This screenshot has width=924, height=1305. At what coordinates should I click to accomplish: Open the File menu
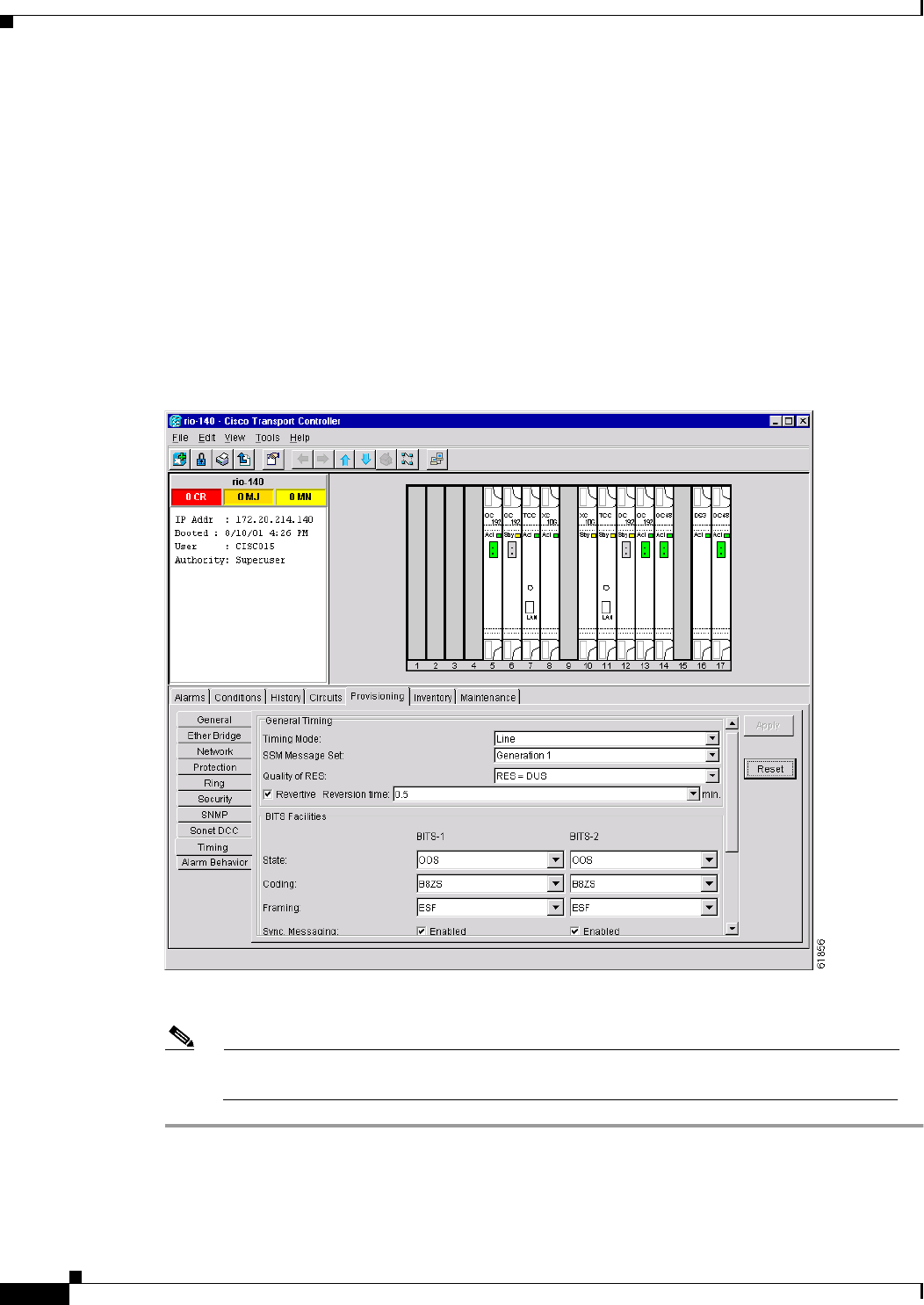(x=180, y=438)
